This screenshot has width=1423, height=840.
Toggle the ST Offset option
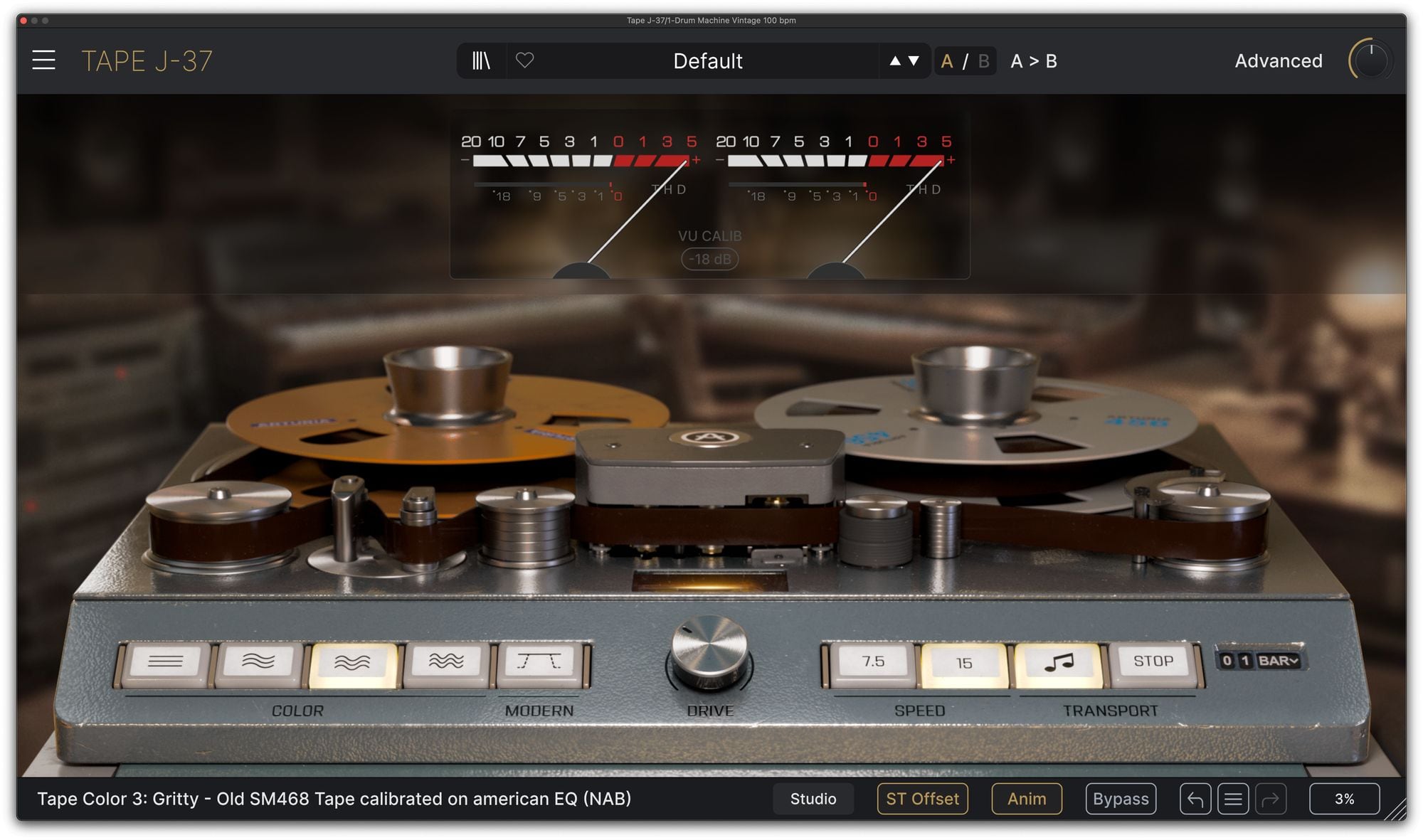coord(922,799)
